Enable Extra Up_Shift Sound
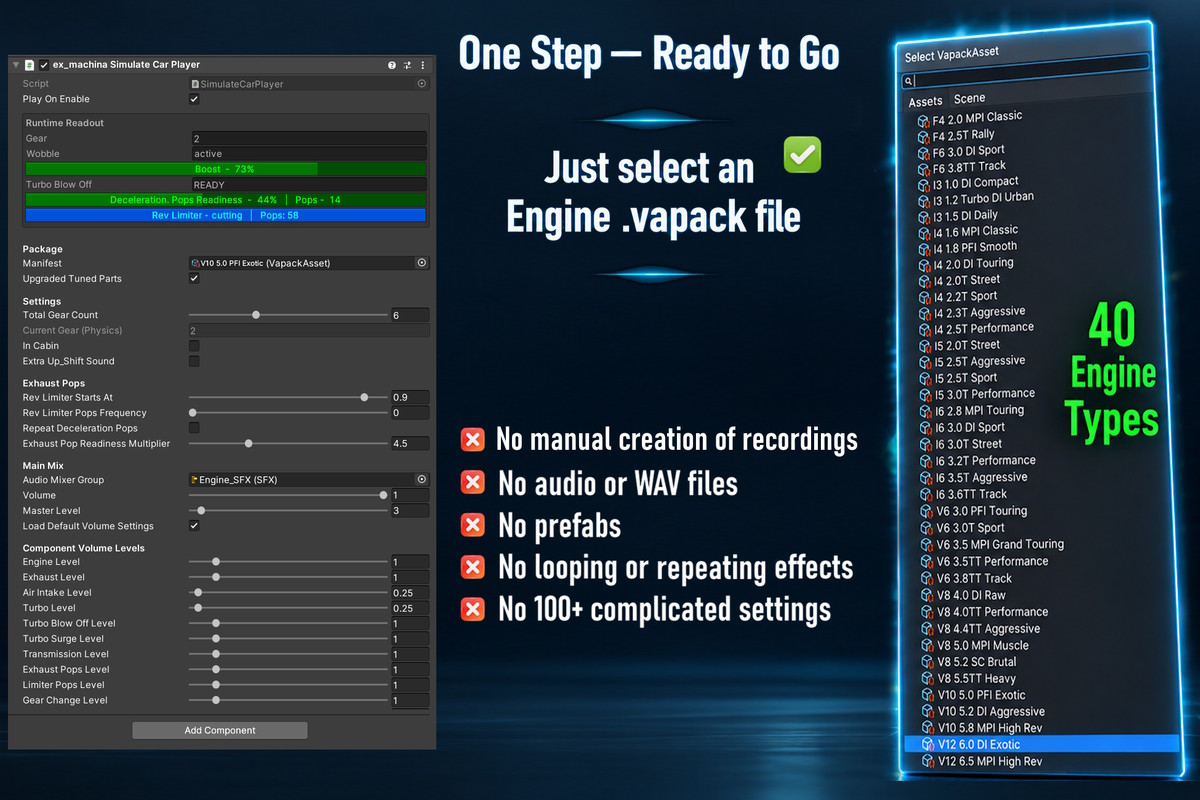1200x800 pixels. point(194,361)
